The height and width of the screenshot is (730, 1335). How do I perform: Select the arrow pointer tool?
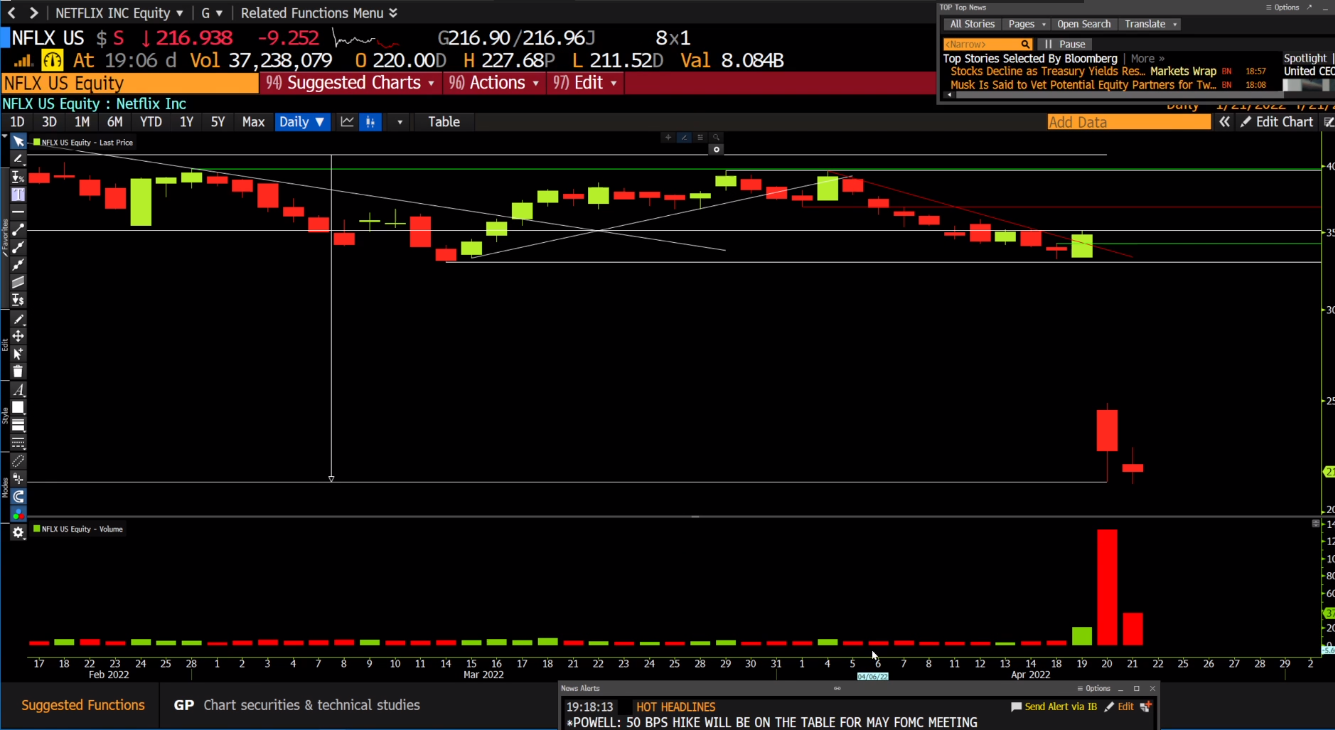click(18, 142)
